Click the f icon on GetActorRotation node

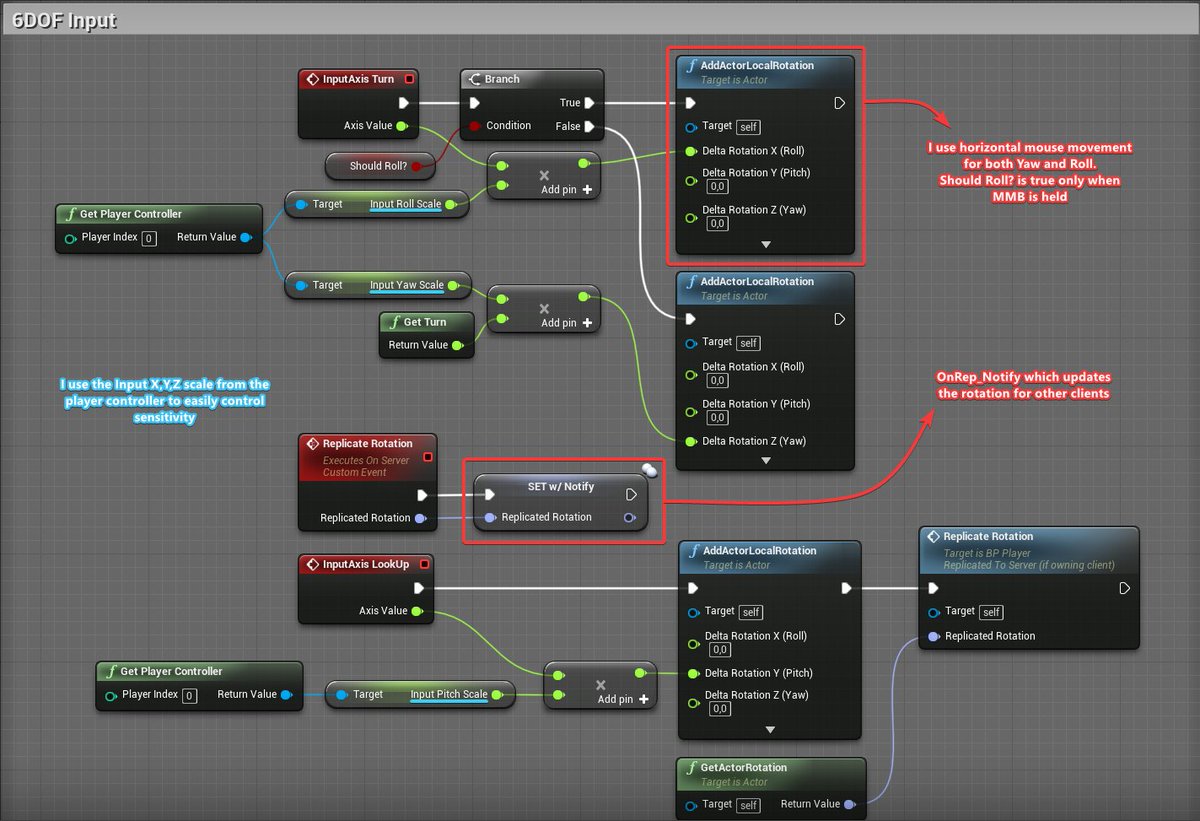coord(690,767)
